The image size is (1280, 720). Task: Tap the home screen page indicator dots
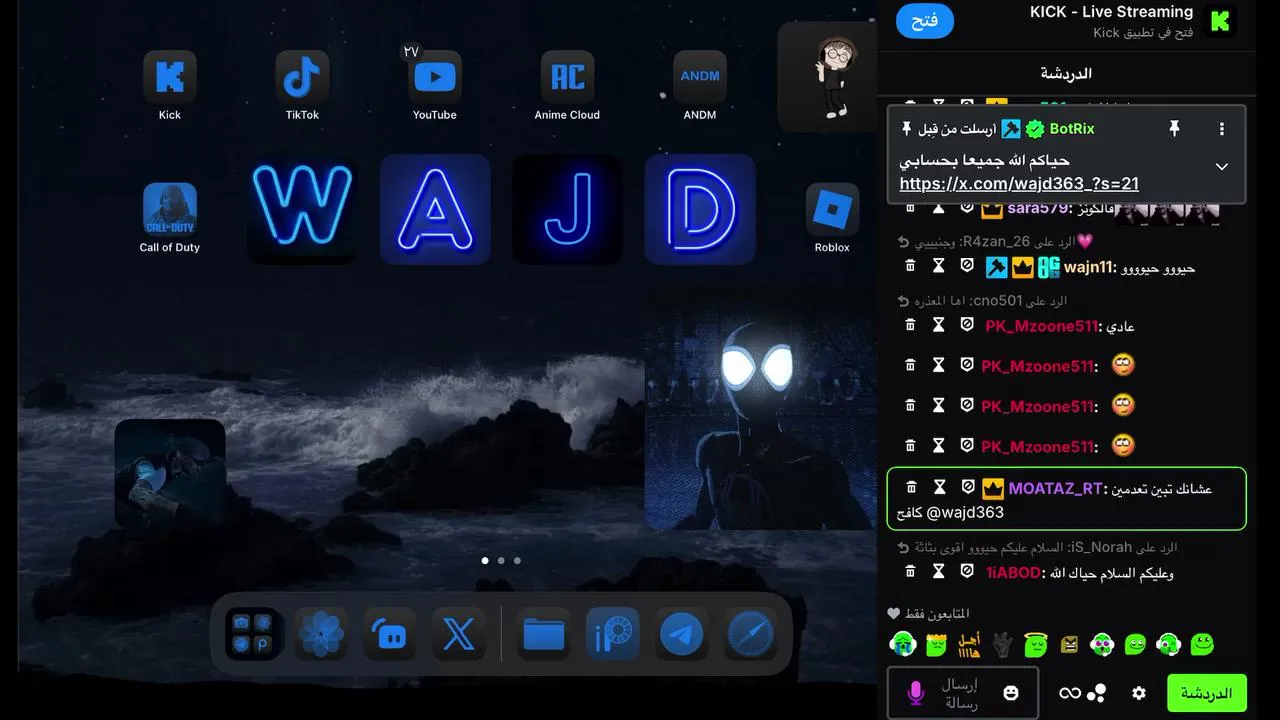coord(501,561)
